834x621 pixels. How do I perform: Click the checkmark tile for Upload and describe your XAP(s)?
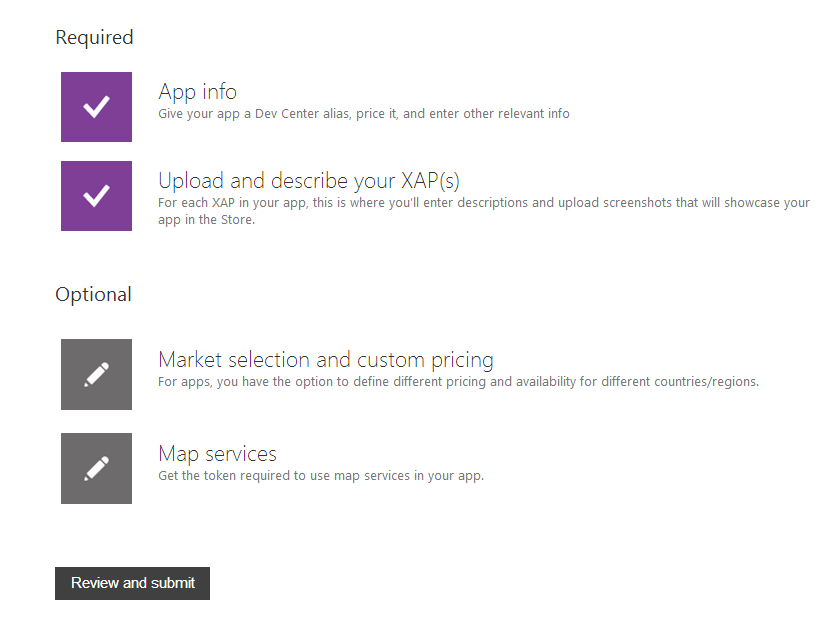(x=96, y=196)
